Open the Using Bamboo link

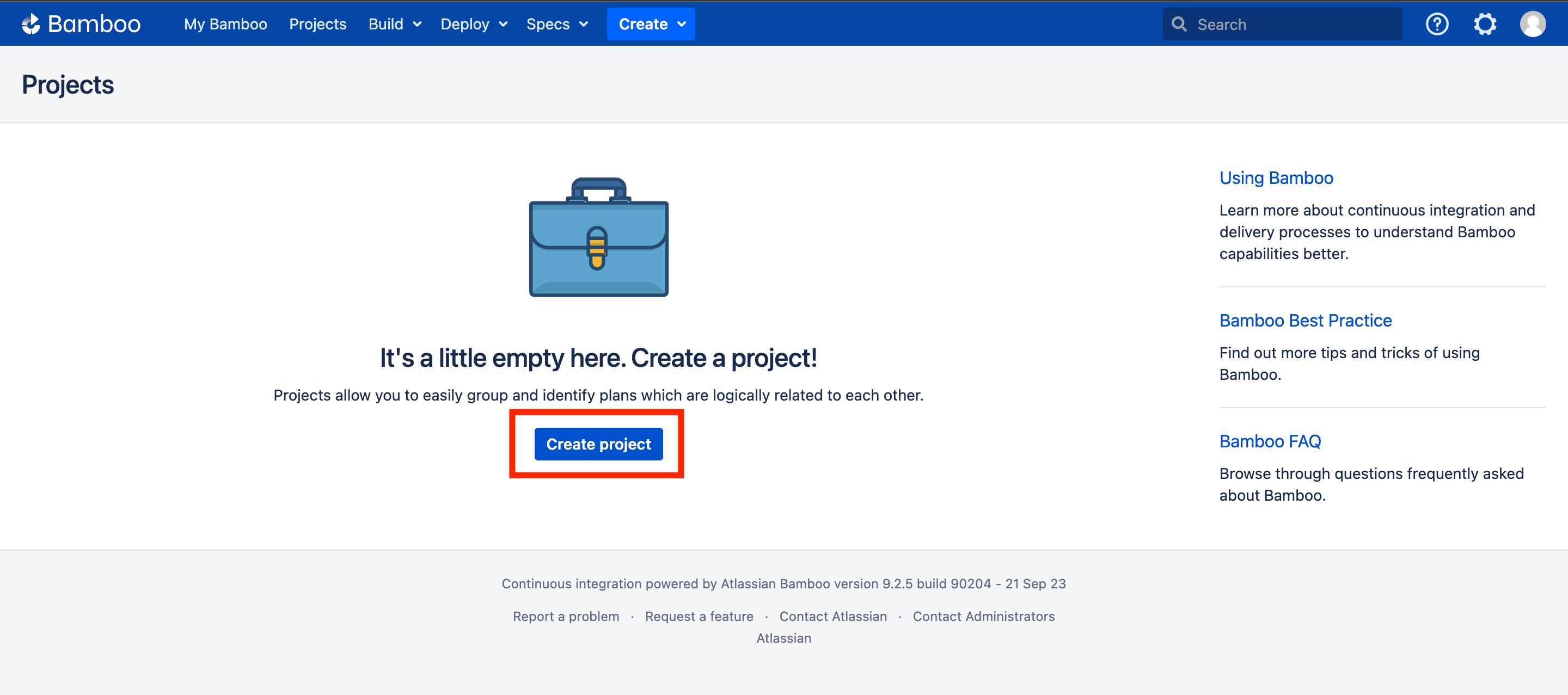tap(1276, 178)
